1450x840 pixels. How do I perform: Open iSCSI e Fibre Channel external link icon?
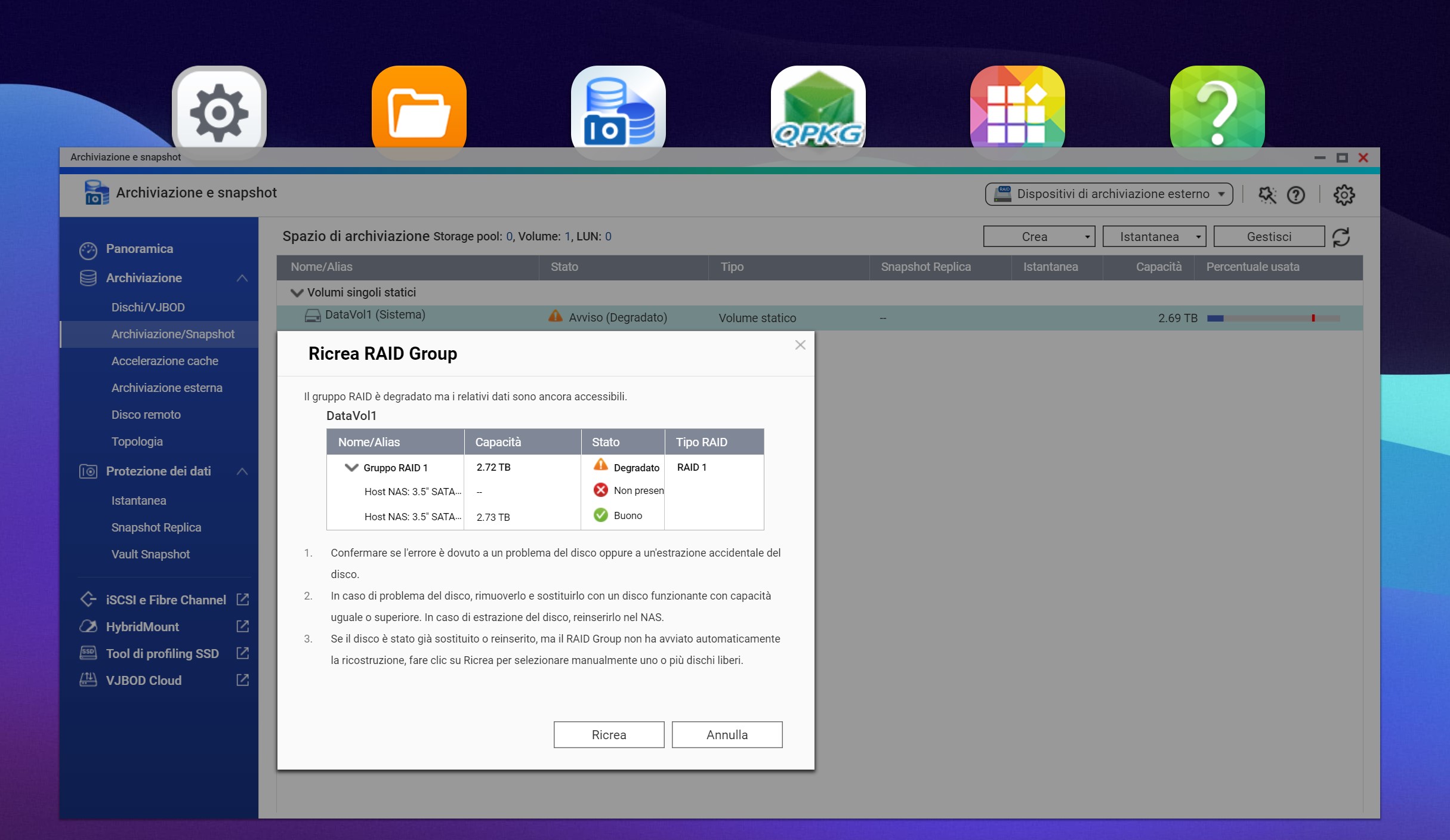(242, 600)
